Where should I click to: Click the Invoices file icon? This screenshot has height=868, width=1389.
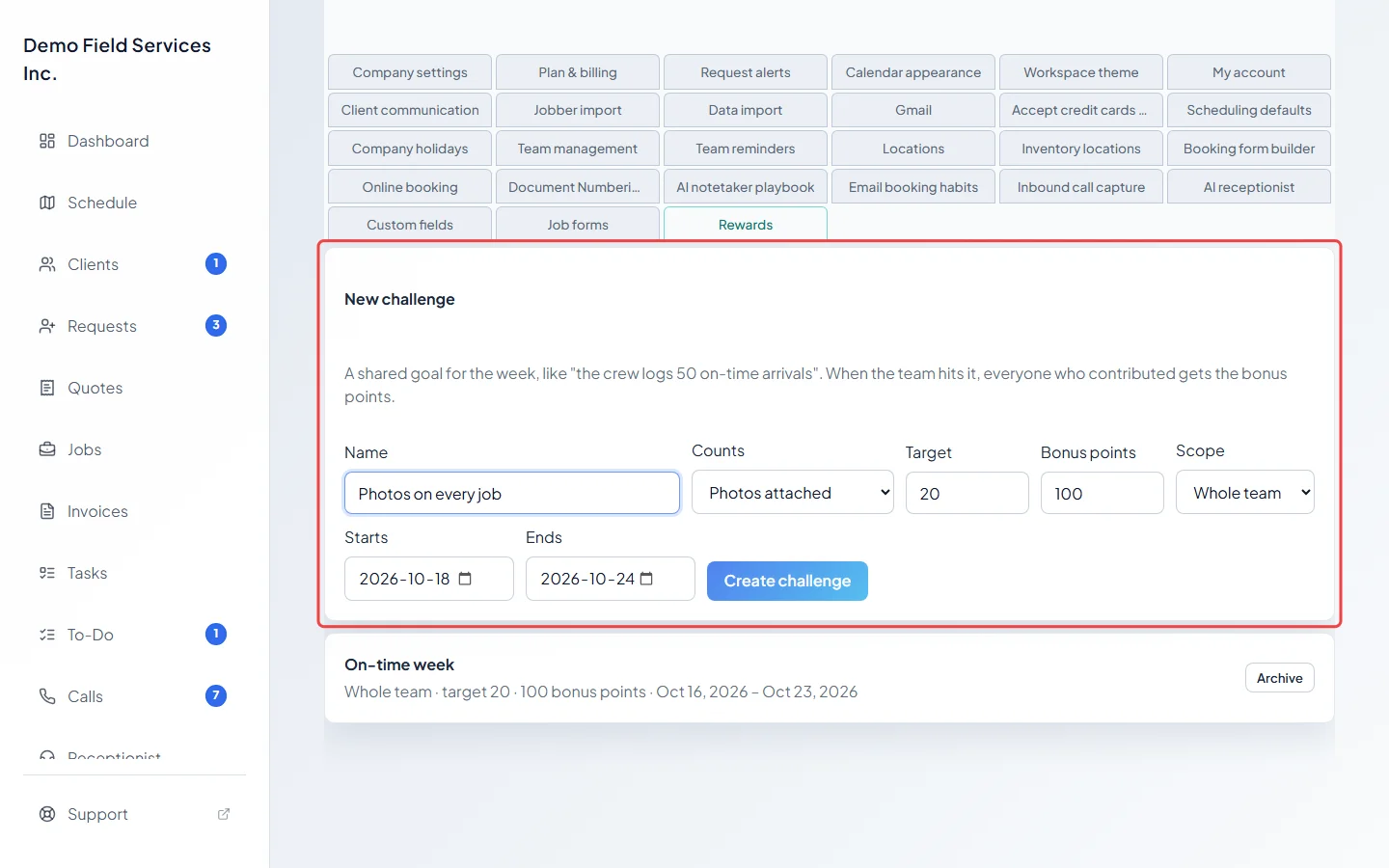pos(47,511)
